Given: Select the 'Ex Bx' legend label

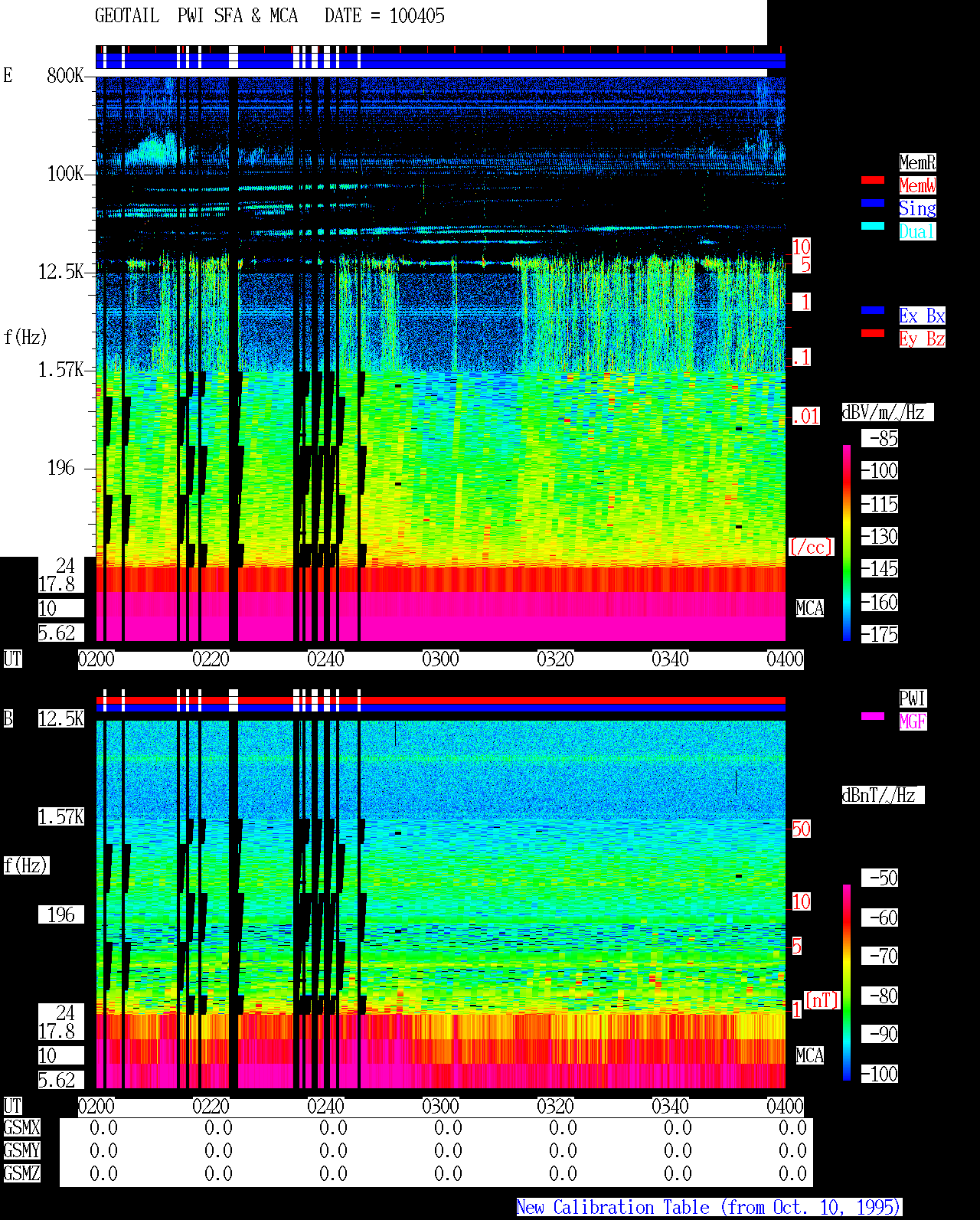Looking at the screenshot, I should click(922, 316).
